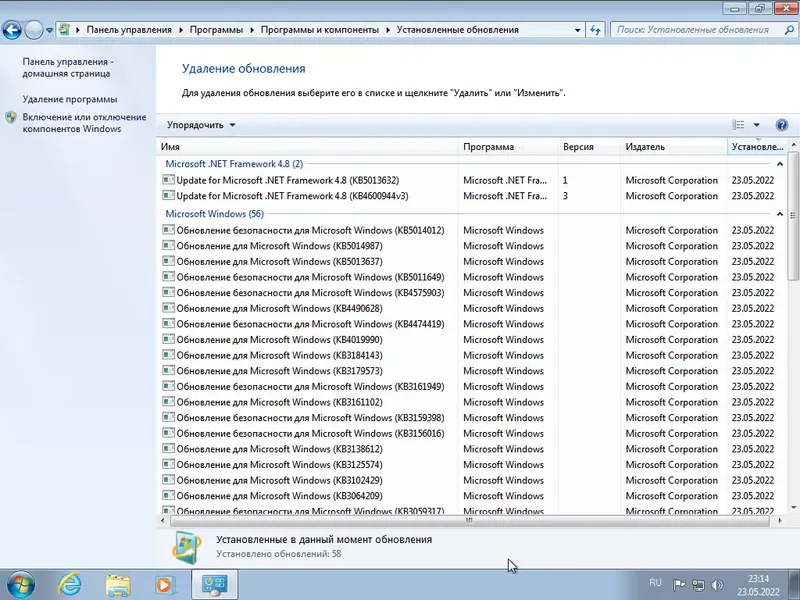Open help with the question mark icon
The height and width of the screenshot is (600, 800).
[781, 125]
